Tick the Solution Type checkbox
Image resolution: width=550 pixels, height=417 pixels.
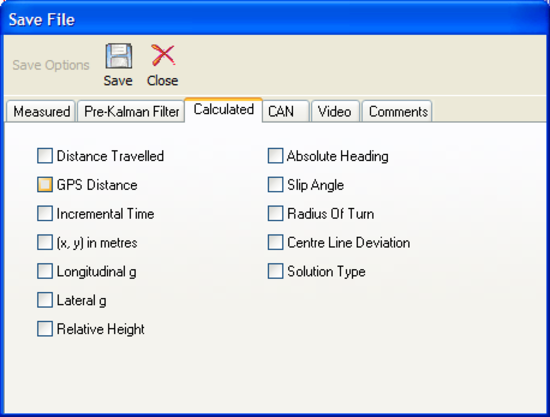click(x=275, y=271)
